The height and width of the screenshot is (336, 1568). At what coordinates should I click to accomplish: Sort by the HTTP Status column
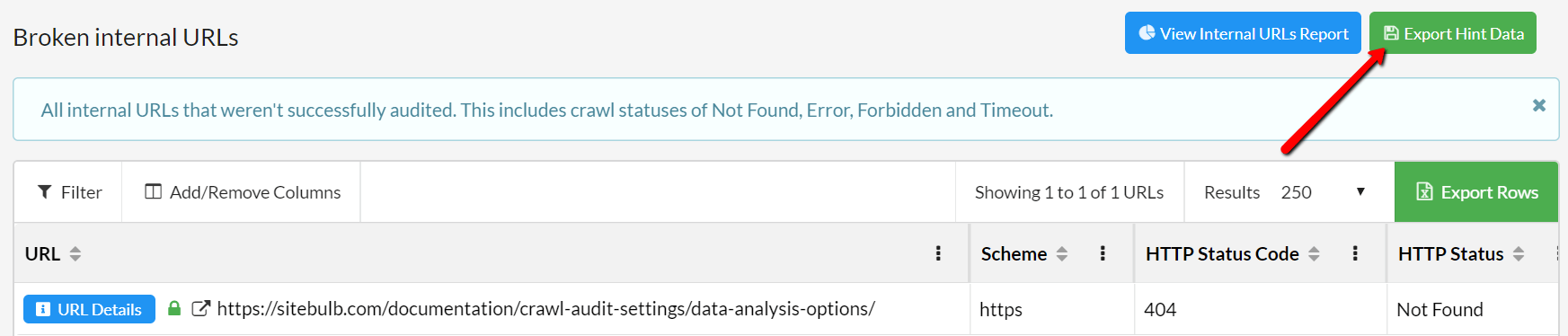[1519, 254]
